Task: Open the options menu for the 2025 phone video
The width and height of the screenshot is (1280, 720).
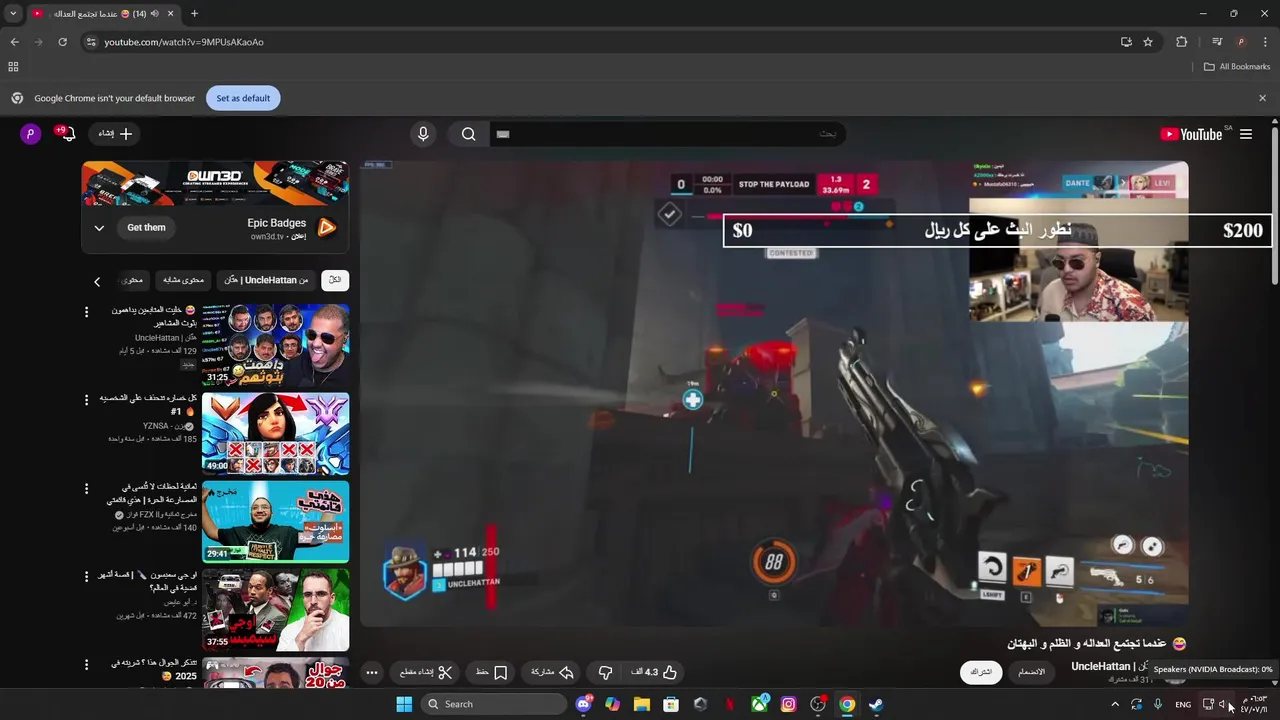Action: pos(86,664)
